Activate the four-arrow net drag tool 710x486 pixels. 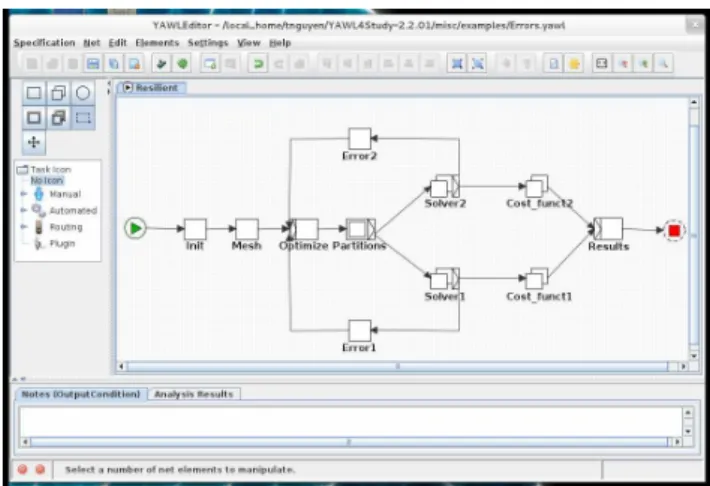[x=34, y=142]
